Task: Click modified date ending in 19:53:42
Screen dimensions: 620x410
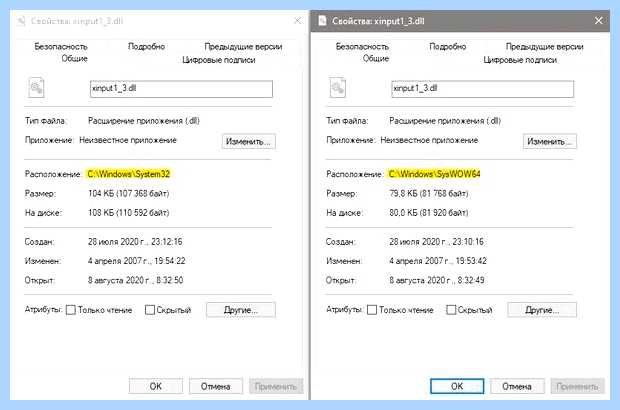Action: click(x=438, y=261)
